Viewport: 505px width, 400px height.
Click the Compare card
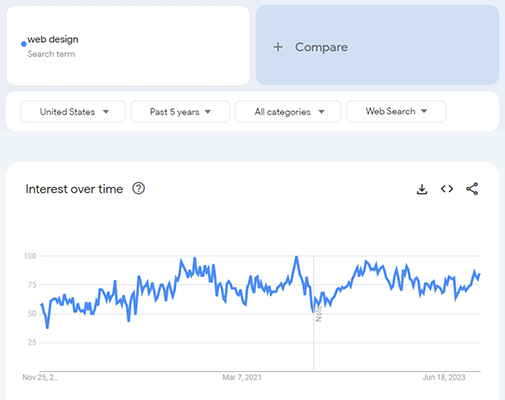(x=377, y=45)
